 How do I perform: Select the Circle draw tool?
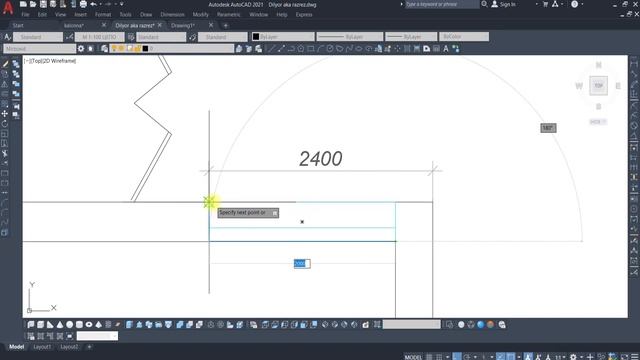click(x=330, y=49)
